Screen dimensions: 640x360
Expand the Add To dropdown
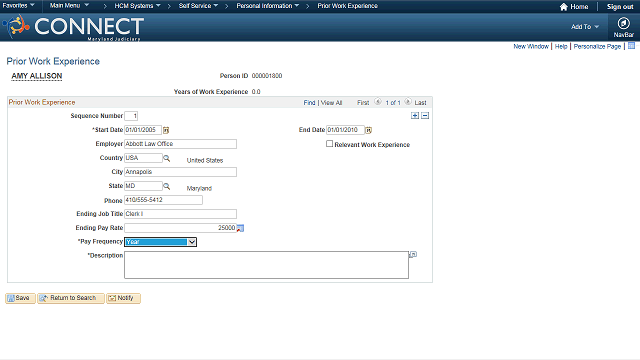coord(585,27)
